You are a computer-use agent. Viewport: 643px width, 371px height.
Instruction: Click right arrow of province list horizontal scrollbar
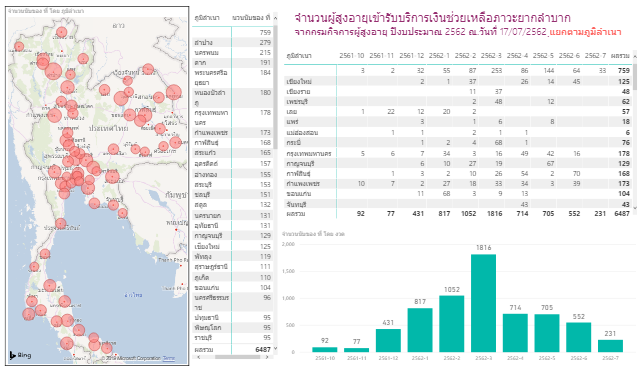click(x=267, y=357)
